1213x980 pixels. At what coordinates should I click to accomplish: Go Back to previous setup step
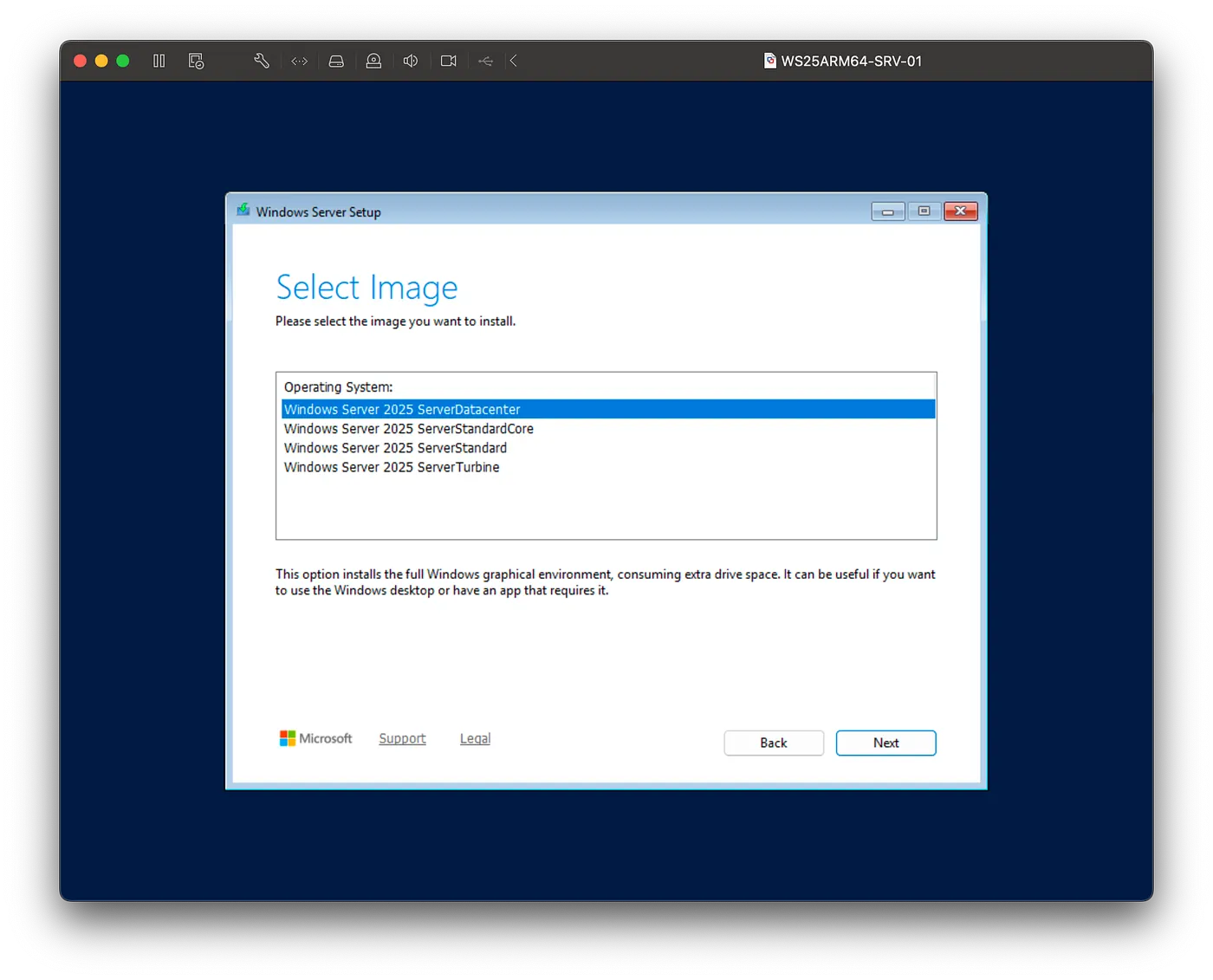tap(774, 743)
